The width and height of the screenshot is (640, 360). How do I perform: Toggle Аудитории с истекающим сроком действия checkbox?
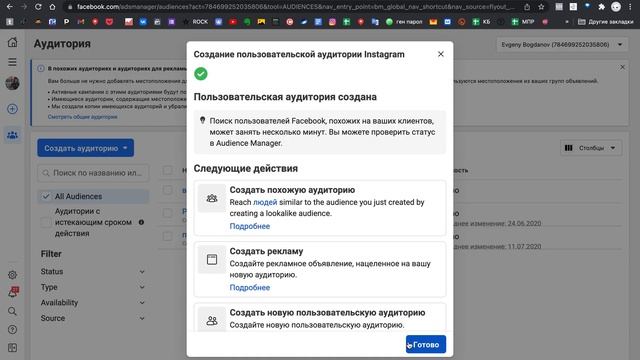[46, 222]
